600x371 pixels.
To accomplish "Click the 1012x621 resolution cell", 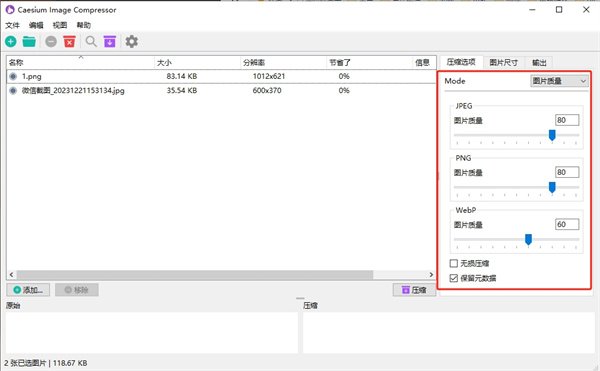I will [x=269, y=76].
